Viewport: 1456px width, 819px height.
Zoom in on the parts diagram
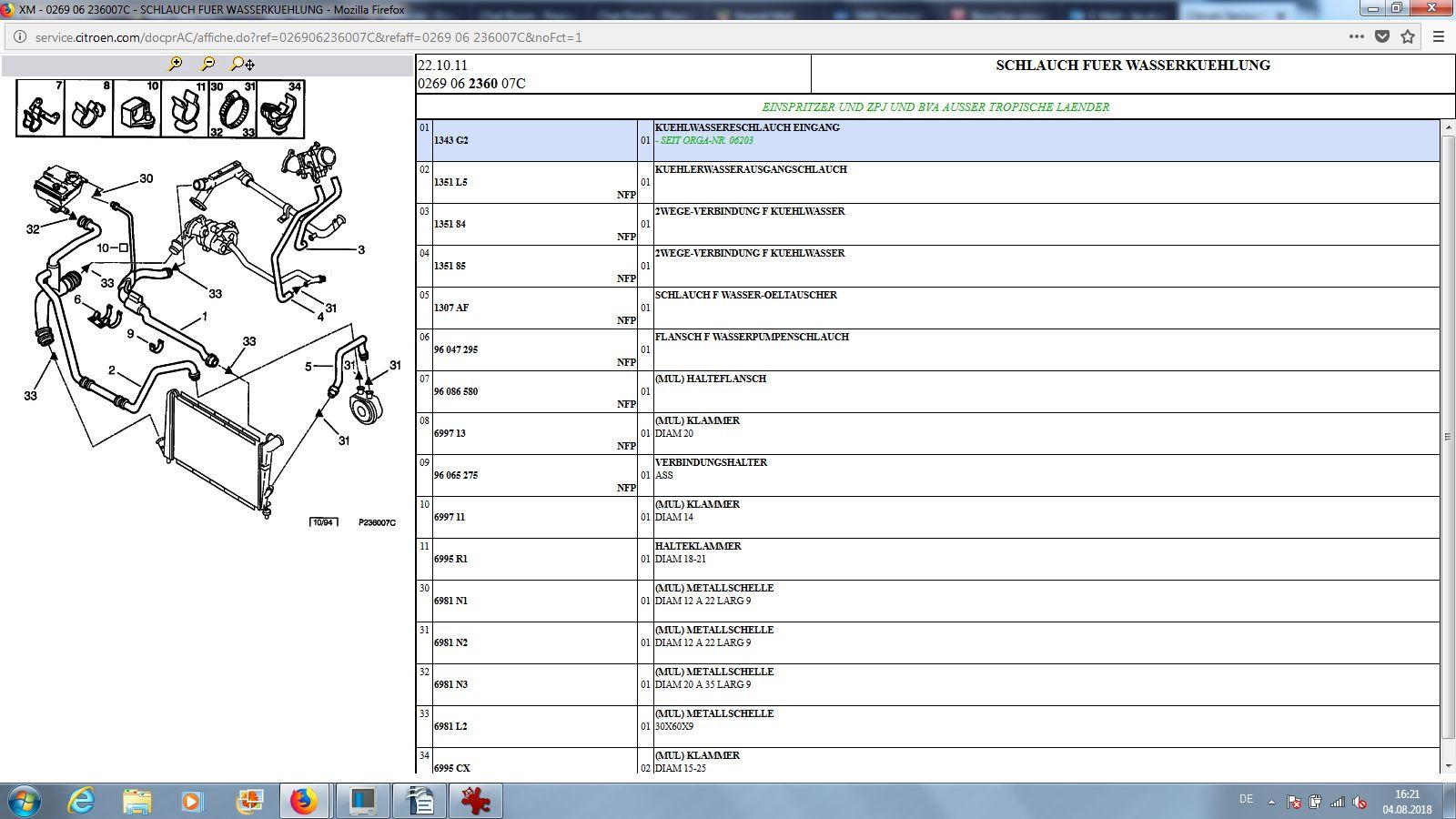click(x=176, y=64)
